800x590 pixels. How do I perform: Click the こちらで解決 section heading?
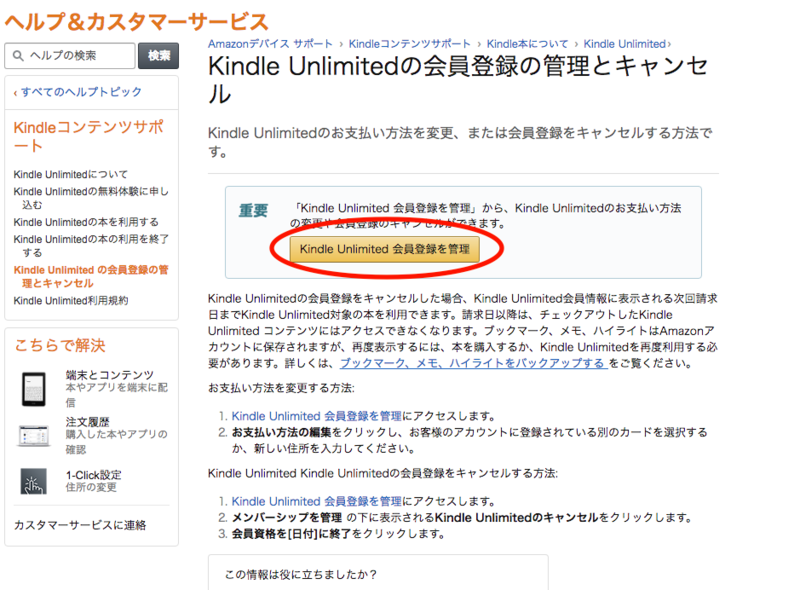(60, 345)
